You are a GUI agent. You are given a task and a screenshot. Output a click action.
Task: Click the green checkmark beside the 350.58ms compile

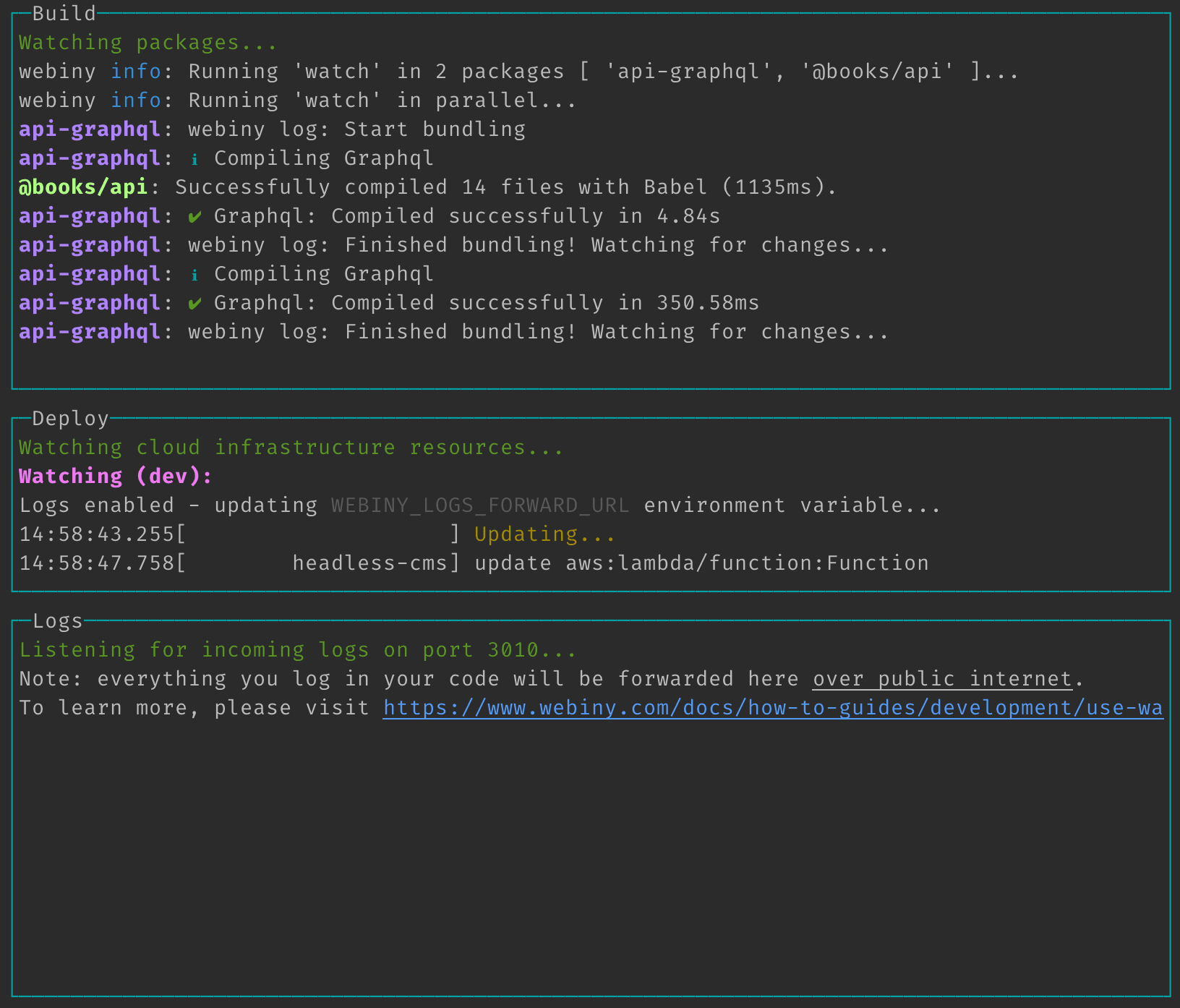point(194,304)
